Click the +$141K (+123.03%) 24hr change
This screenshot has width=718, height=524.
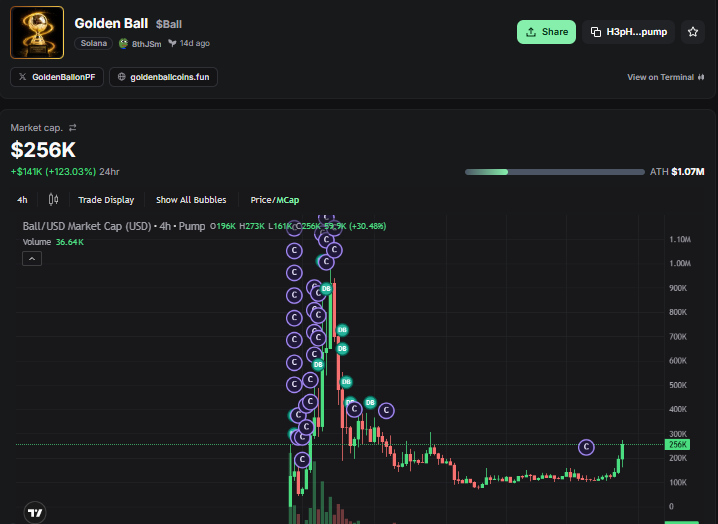65,172
